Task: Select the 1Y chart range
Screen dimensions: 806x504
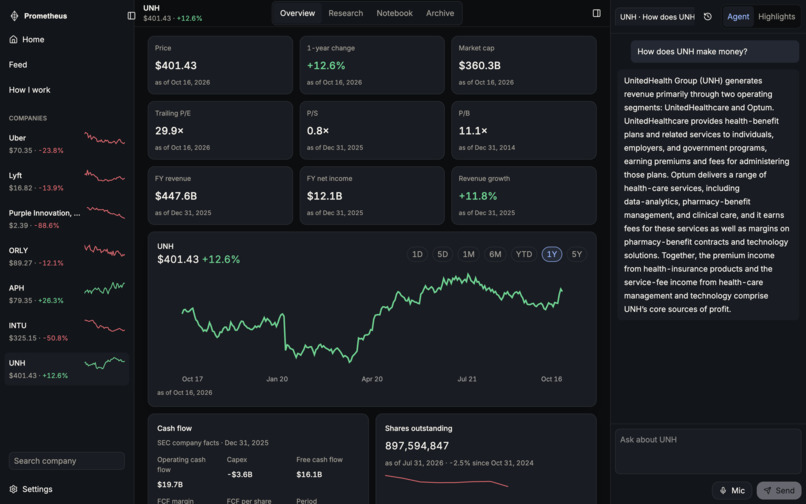Action: 552,254
